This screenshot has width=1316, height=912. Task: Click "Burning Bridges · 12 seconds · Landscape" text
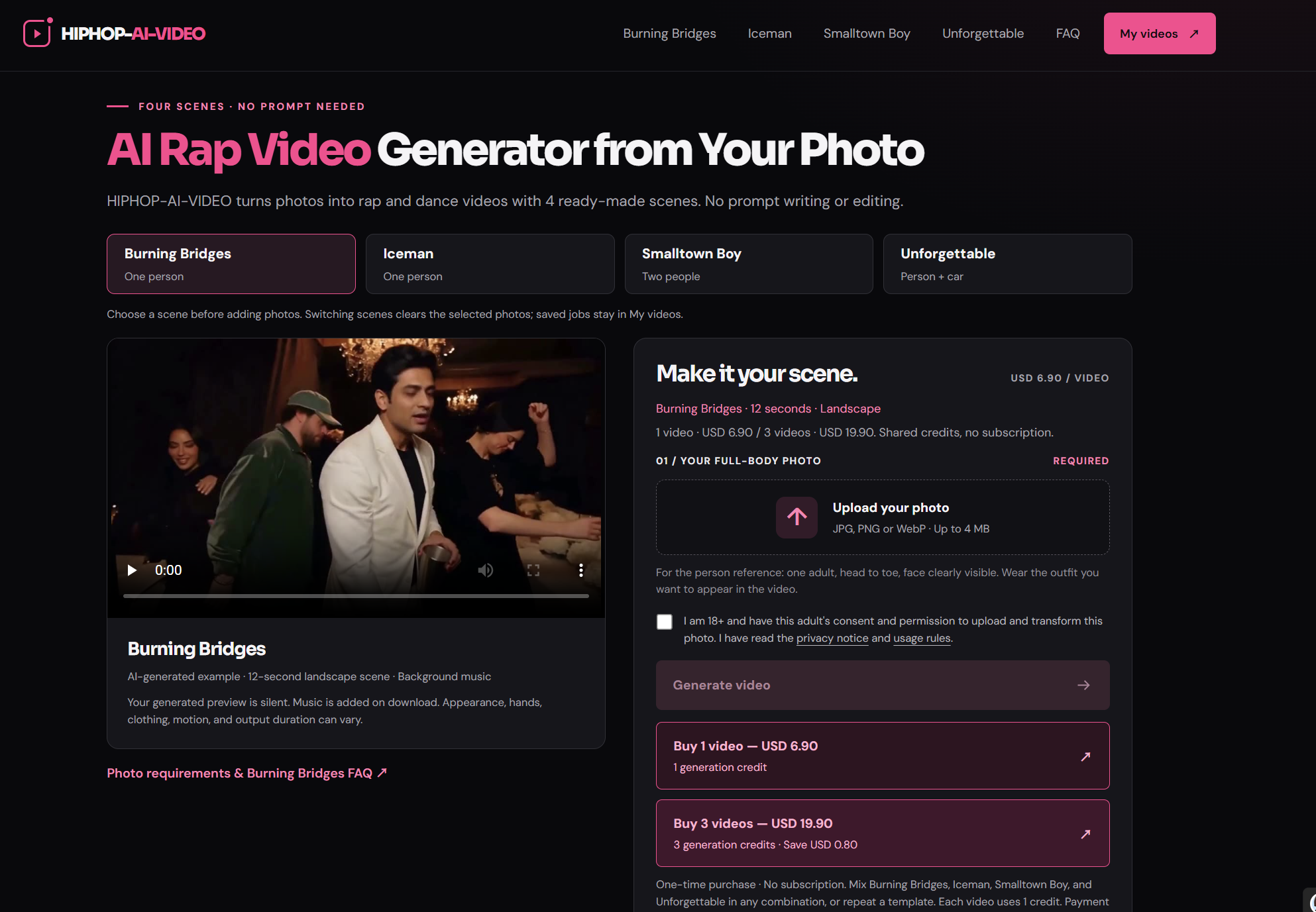click(x=768, y=409)
